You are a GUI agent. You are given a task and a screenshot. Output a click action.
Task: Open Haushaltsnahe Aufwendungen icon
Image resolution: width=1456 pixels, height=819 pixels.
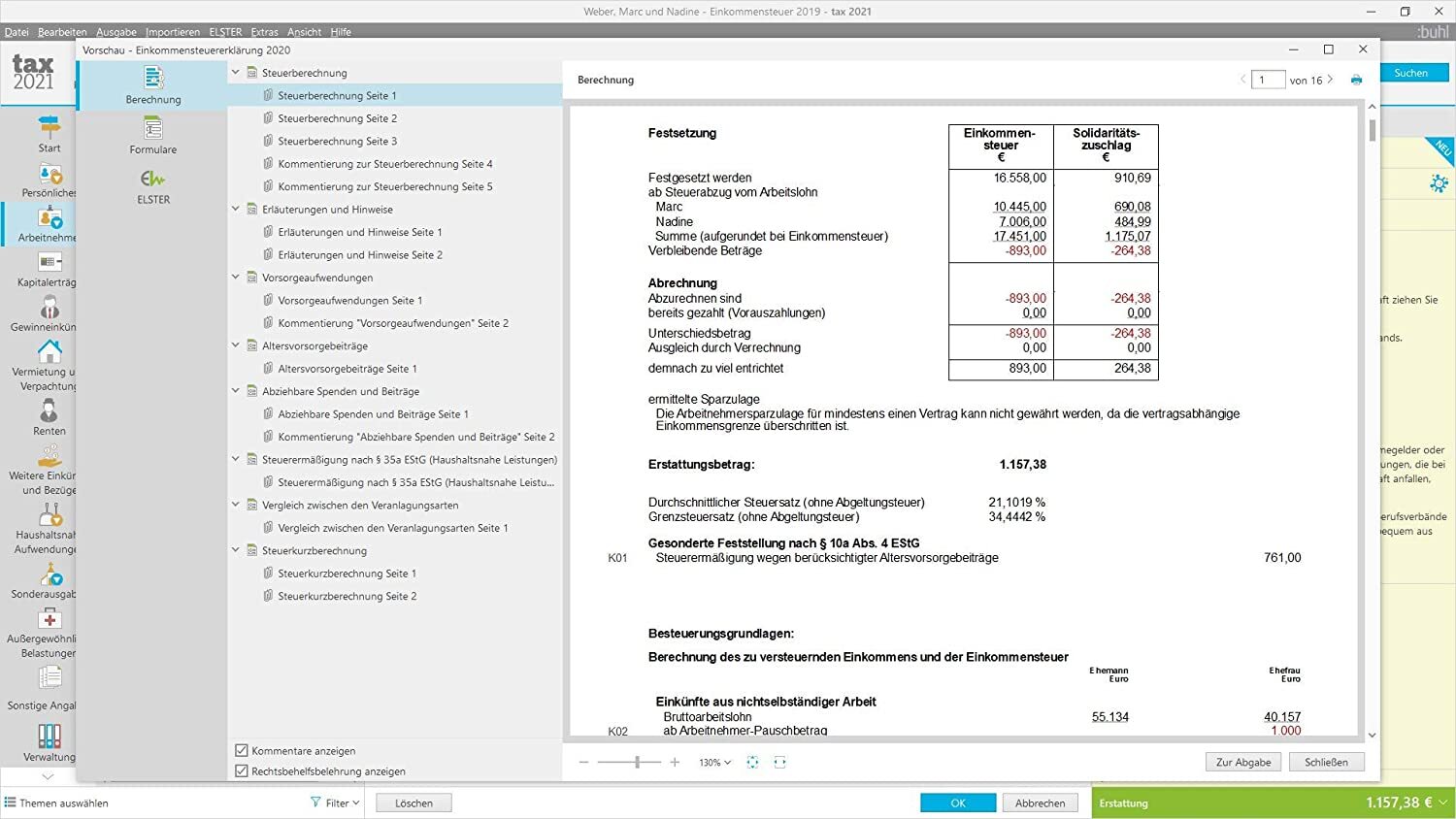coord(50,514)
